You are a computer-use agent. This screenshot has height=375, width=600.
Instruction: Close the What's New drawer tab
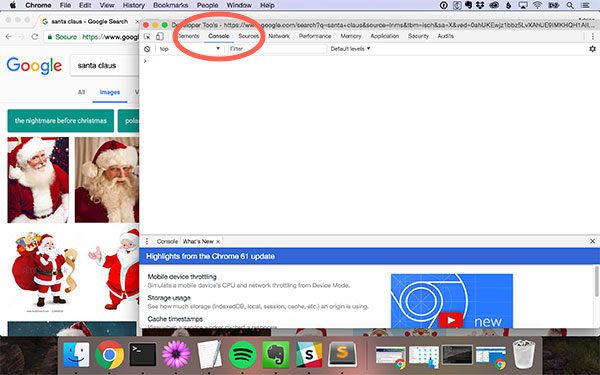pos(218,242)
